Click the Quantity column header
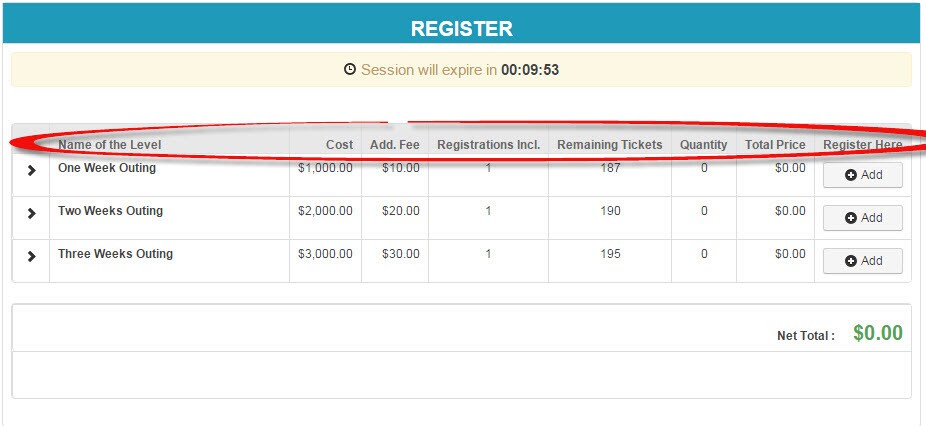The width and height of the screenshot is (926, 426). click(x=703, y=144)
